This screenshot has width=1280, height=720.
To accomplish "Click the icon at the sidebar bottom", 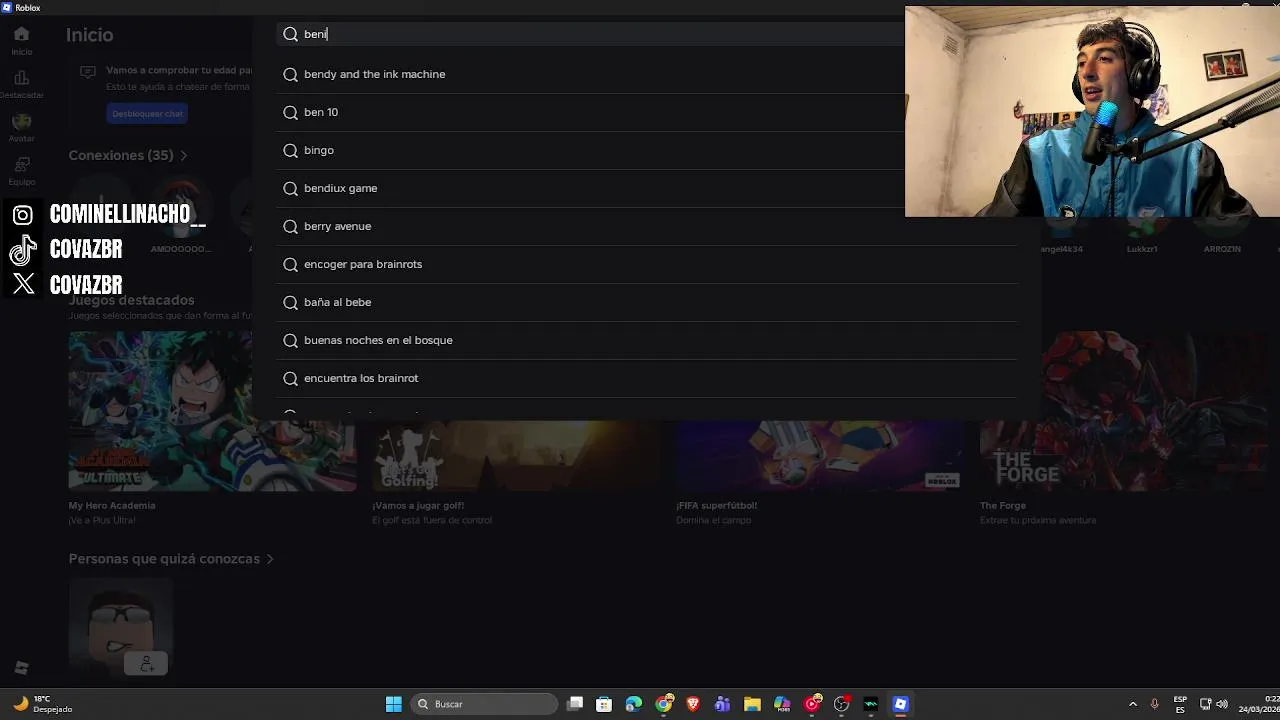I will (21, 668).
